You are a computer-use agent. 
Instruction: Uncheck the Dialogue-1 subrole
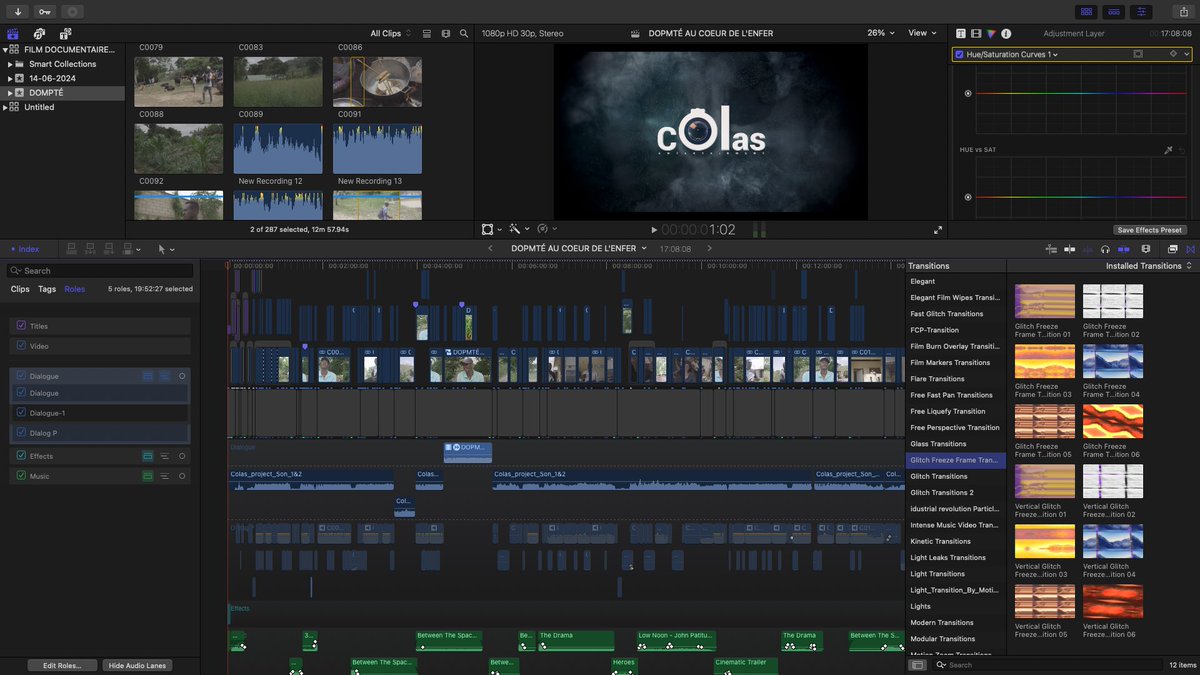coord(22,413)
